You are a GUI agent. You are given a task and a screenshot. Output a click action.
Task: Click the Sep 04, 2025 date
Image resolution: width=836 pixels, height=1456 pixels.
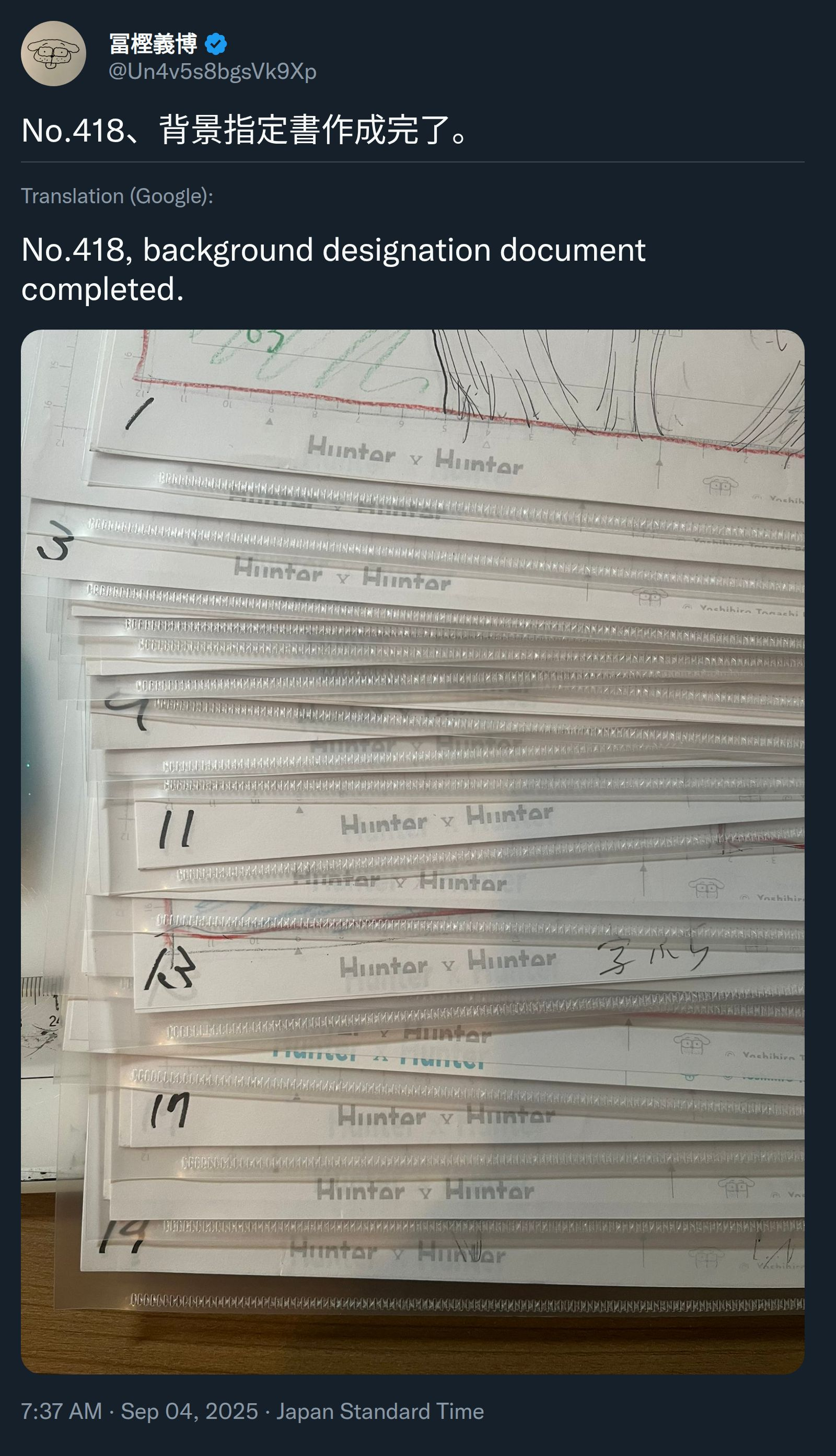point(190,1411)
